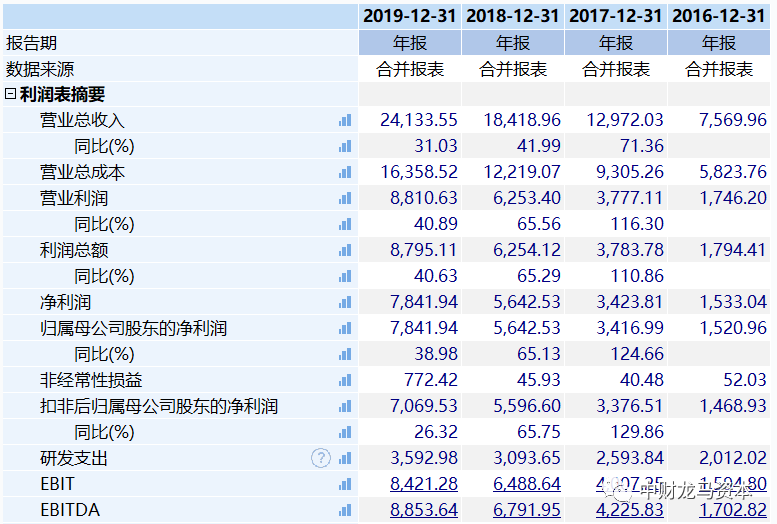Click revenue growth value 71.36
Viewport: 777px width, 524px height.
click(642, 146)
